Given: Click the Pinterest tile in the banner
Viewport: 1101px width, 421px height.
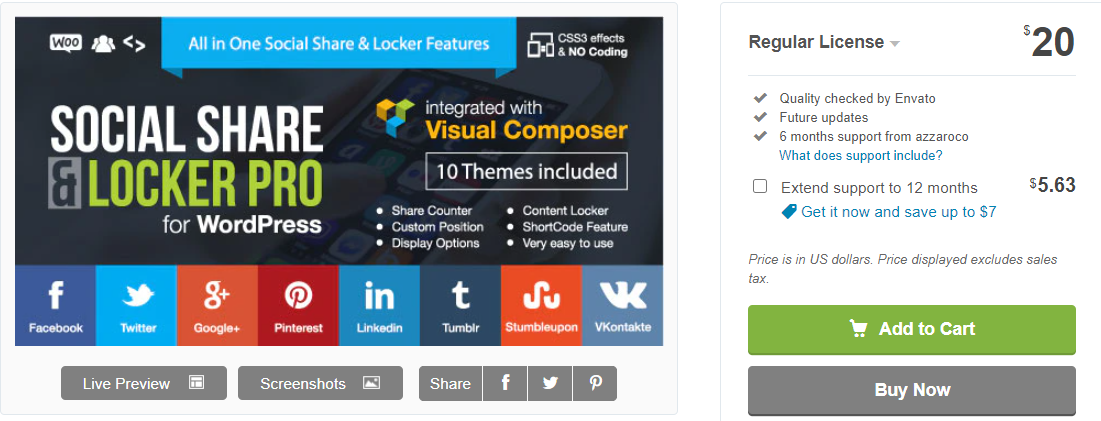Looking at the screenshot, I should coord(298,305).
